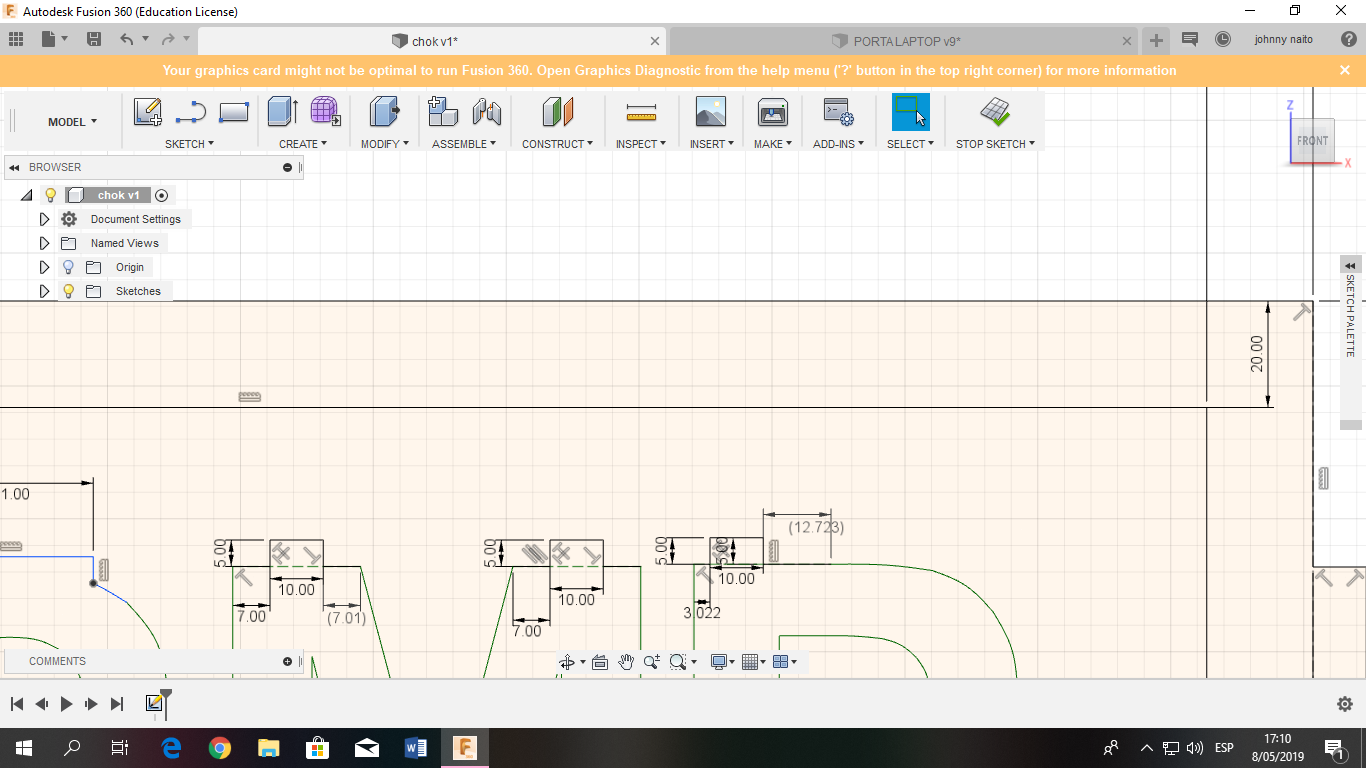The width and height of the screenshot is (1366, 768).
Task: Collapse the chok v1 root node
Action: click(27, 195)
